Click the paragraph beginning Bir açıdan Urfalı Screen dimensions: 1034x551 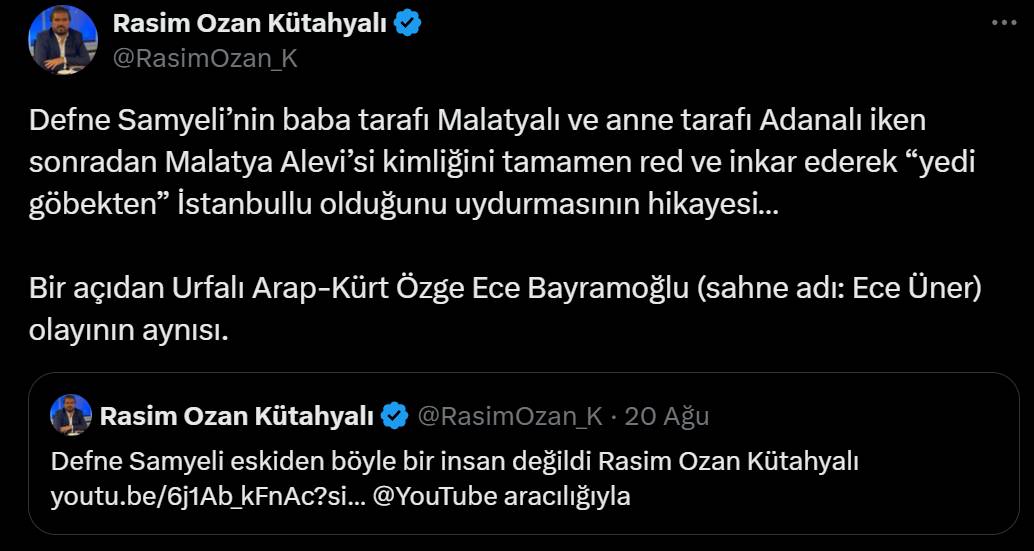click(506, 310)
